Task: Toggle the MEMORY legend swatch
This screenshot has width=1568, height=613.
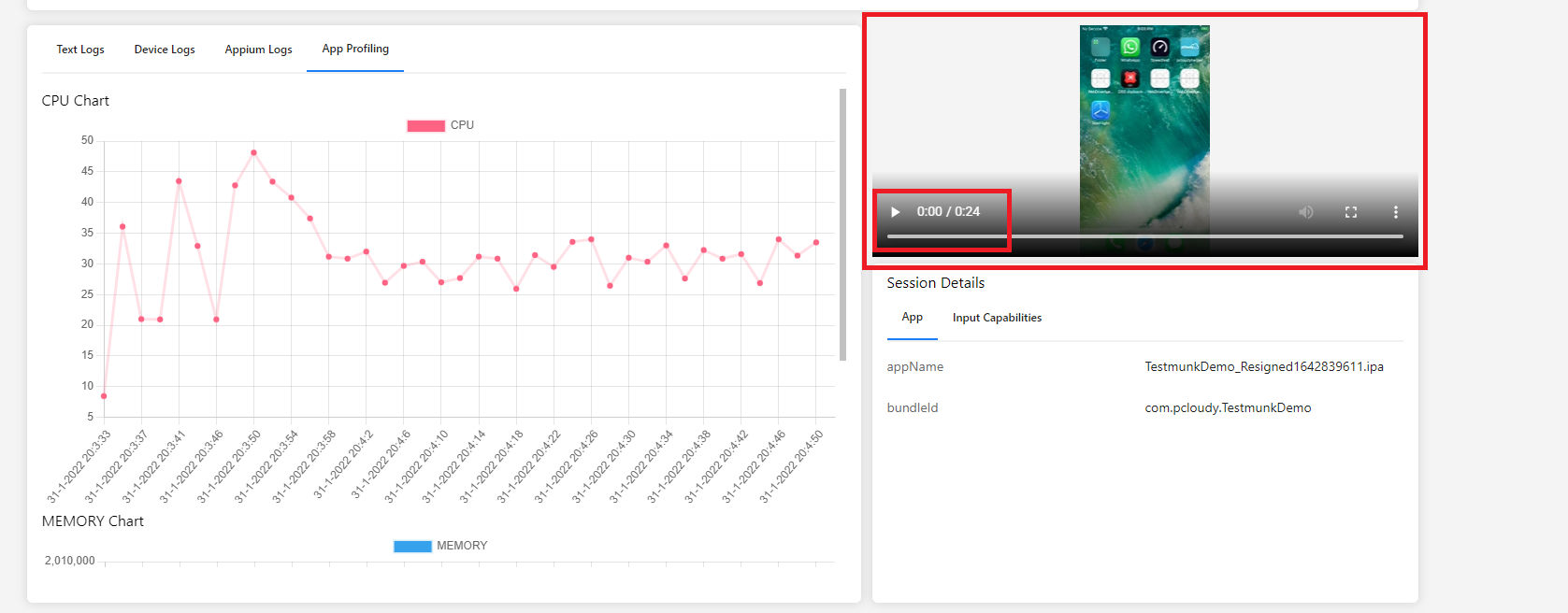Action: [412, 546]
